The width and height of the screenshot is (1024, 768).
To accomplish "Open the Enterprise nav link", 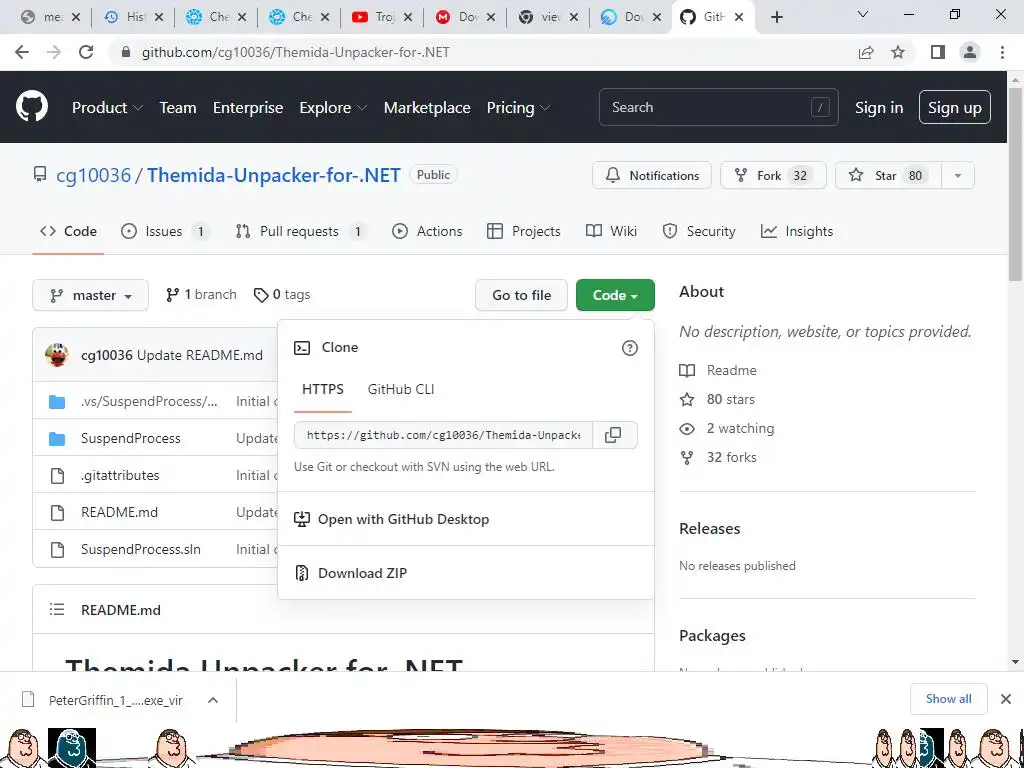I will coord(248,108).
